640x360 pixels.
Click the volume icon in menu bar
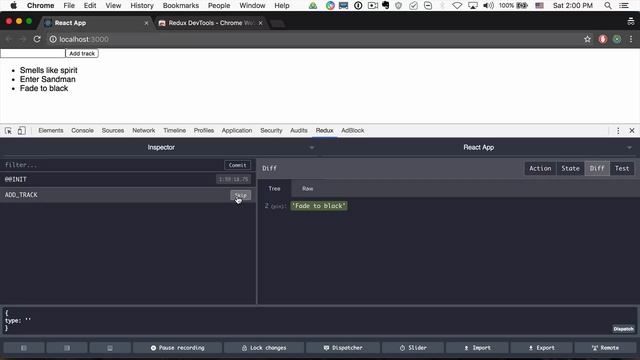coord(488,5)
